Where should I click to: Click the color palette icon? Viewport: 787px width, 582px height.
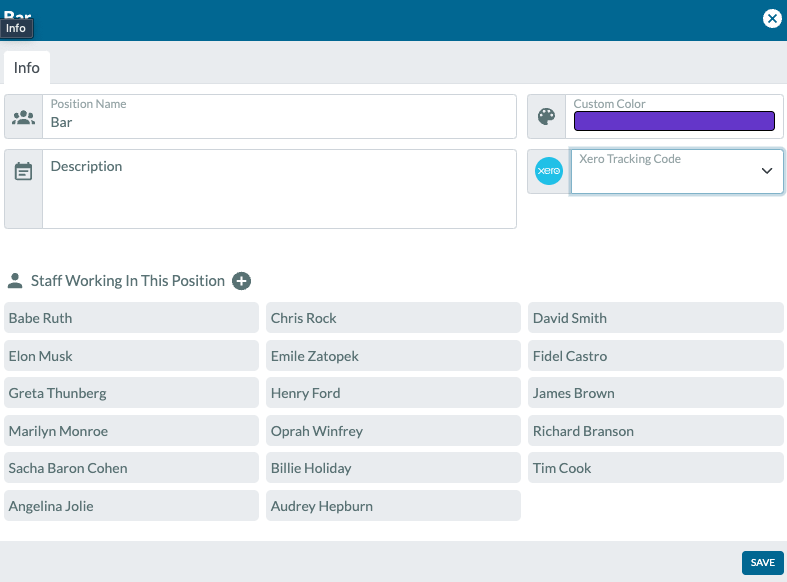547,116
